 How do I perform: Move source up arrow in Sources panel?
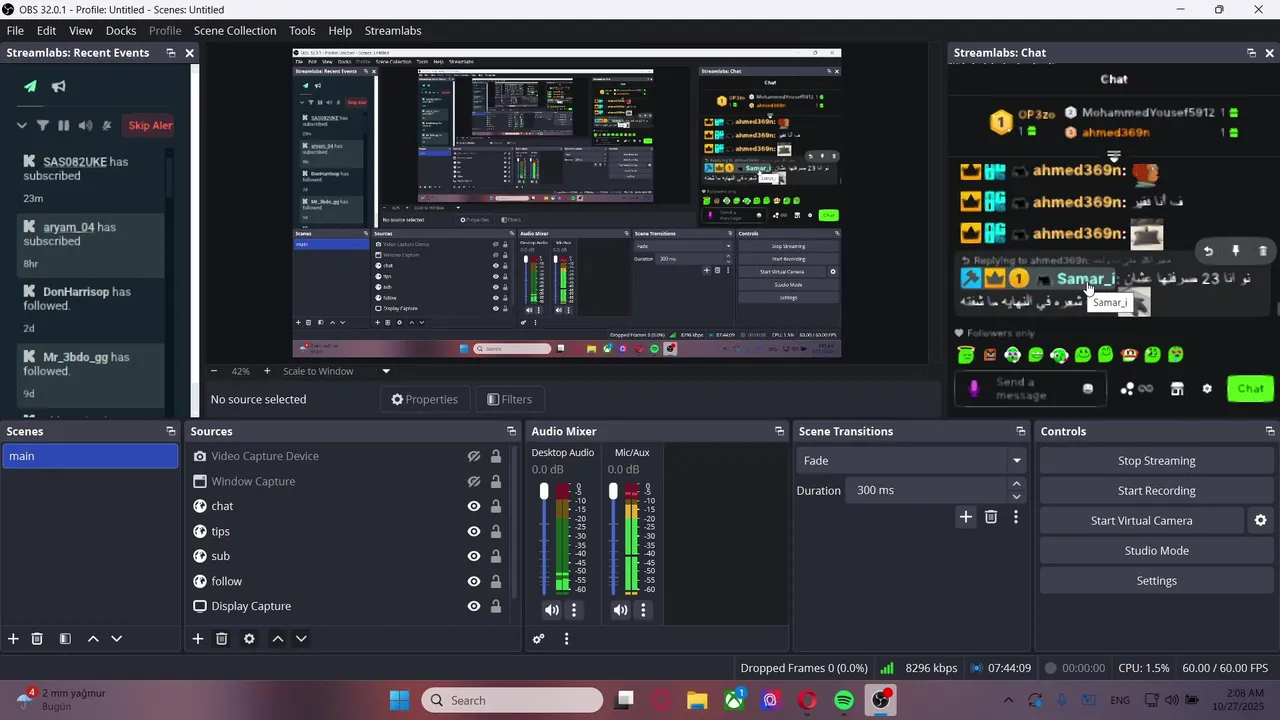[x=278, y=639]
